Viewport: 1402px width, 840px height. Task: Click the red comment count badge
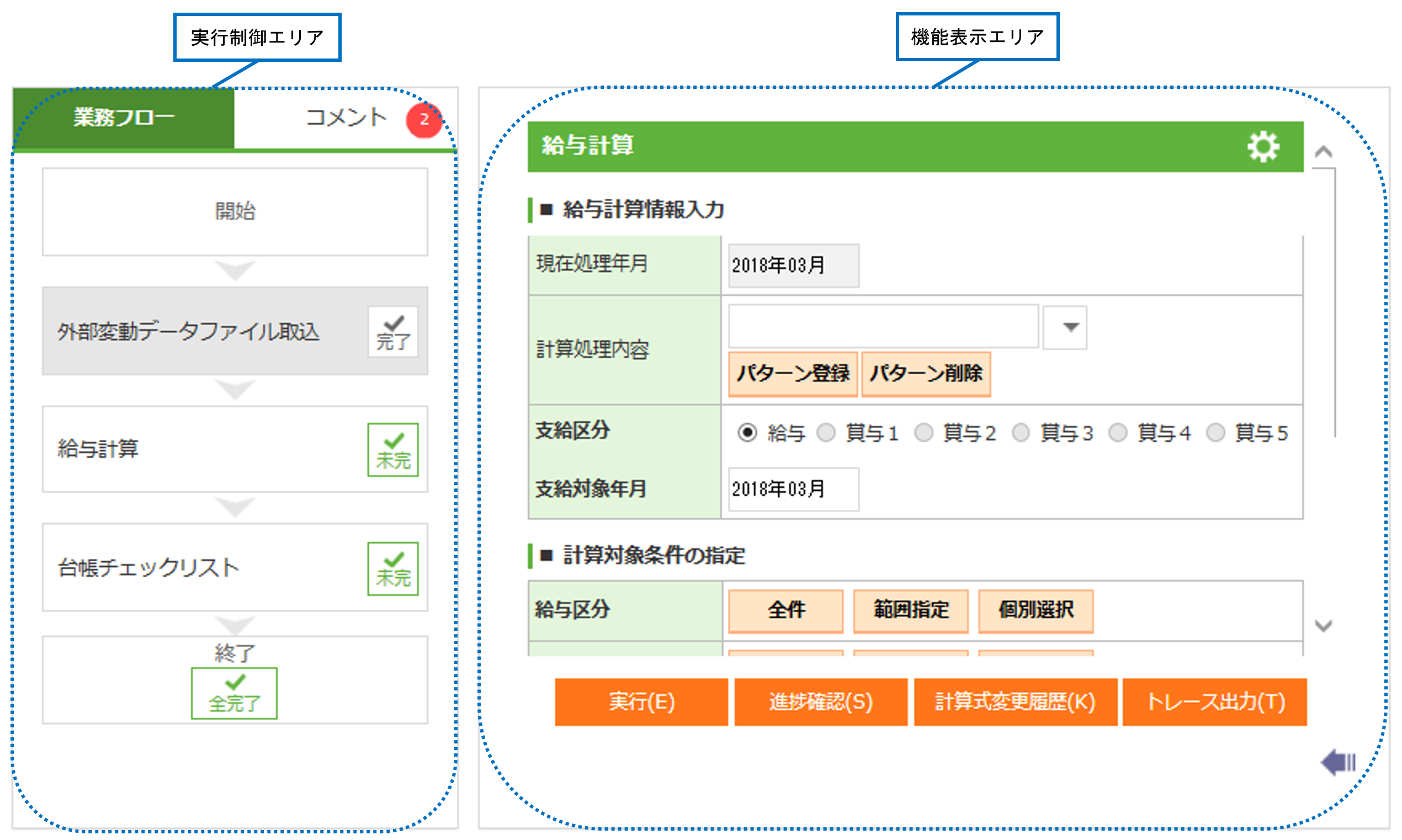(x=423, y=119)
